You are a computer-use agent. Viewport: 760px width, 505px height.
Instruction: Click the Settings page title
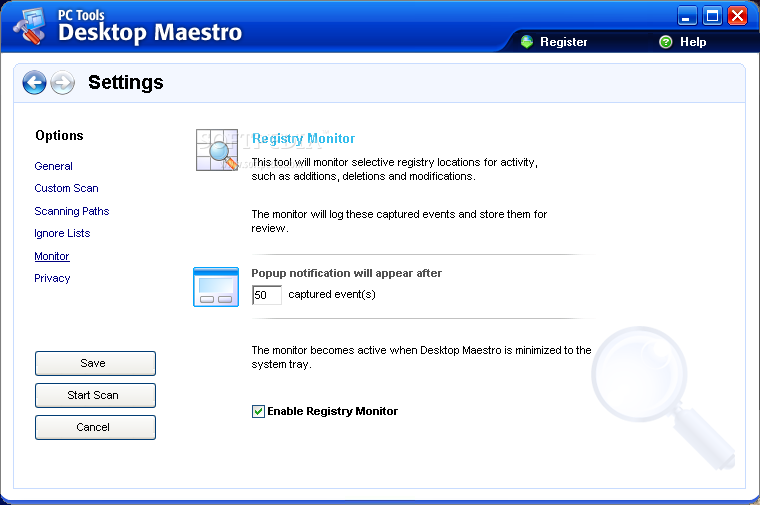(x=126, y=82)
